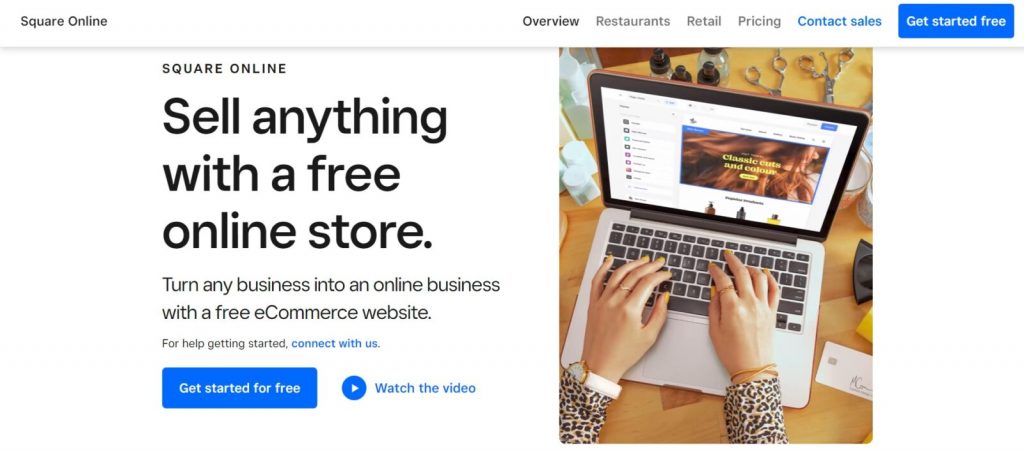Click the Contact sales link
The width and height of the screenshot is (1024, 452).
pos(839,21)
